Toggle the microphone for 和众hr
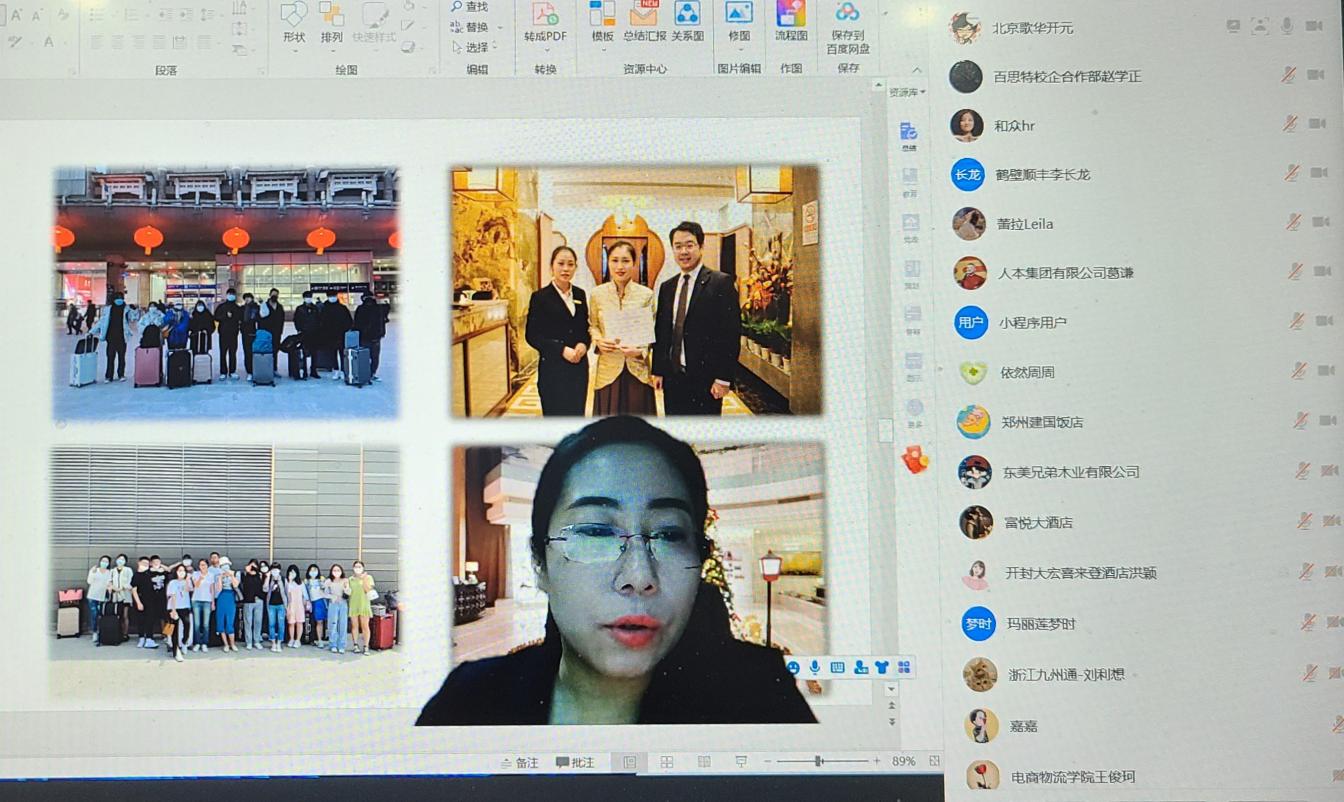The width and height of the screenshot is (1344, 802). (1290, 124)
